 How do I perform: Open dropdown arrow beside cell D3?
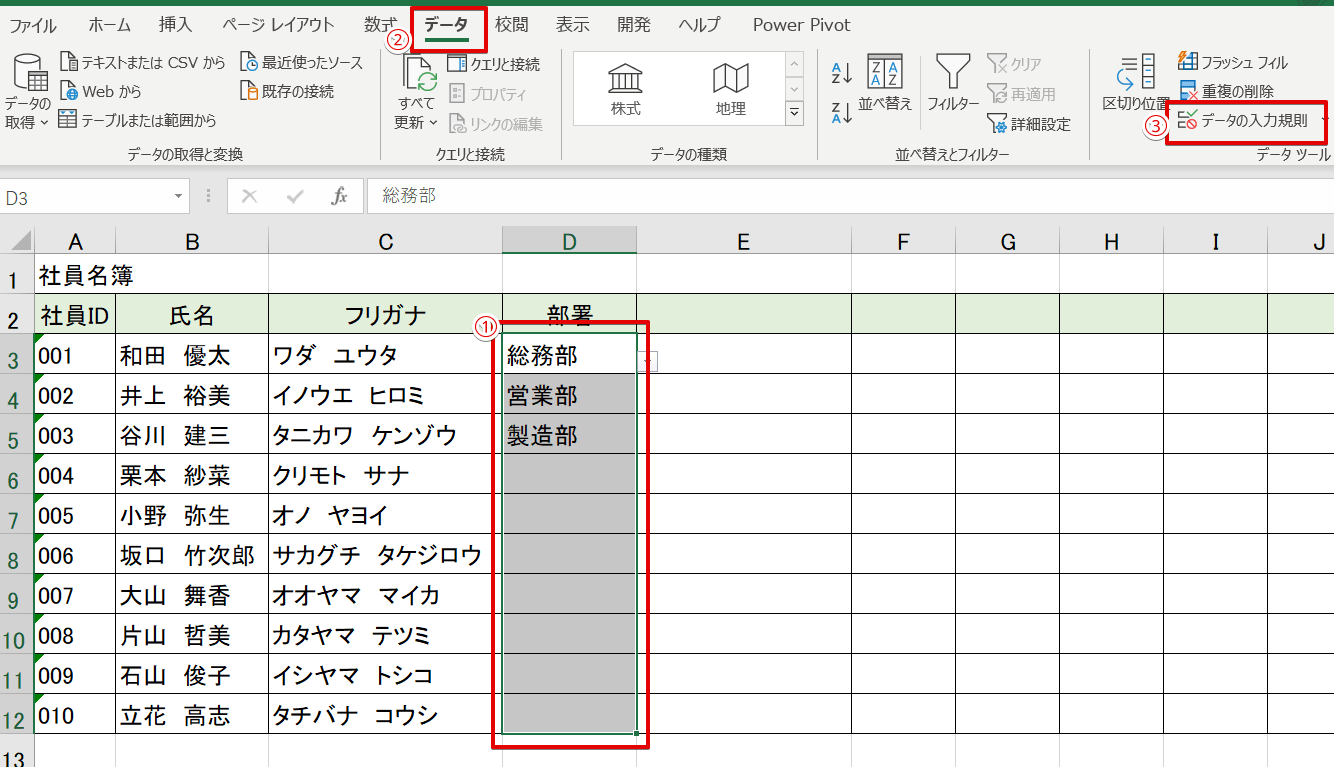click(x=649, y=361)
